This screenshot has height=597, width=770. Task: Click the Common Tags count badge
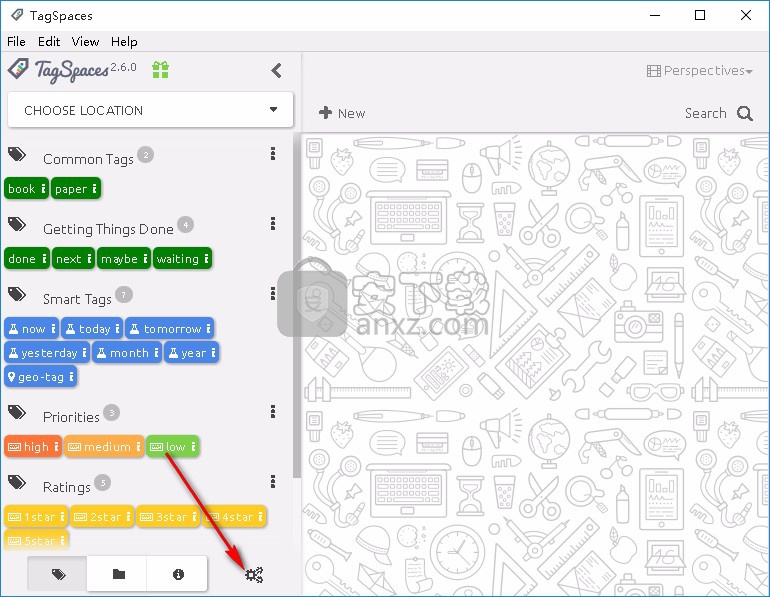[x=145, y=155]
